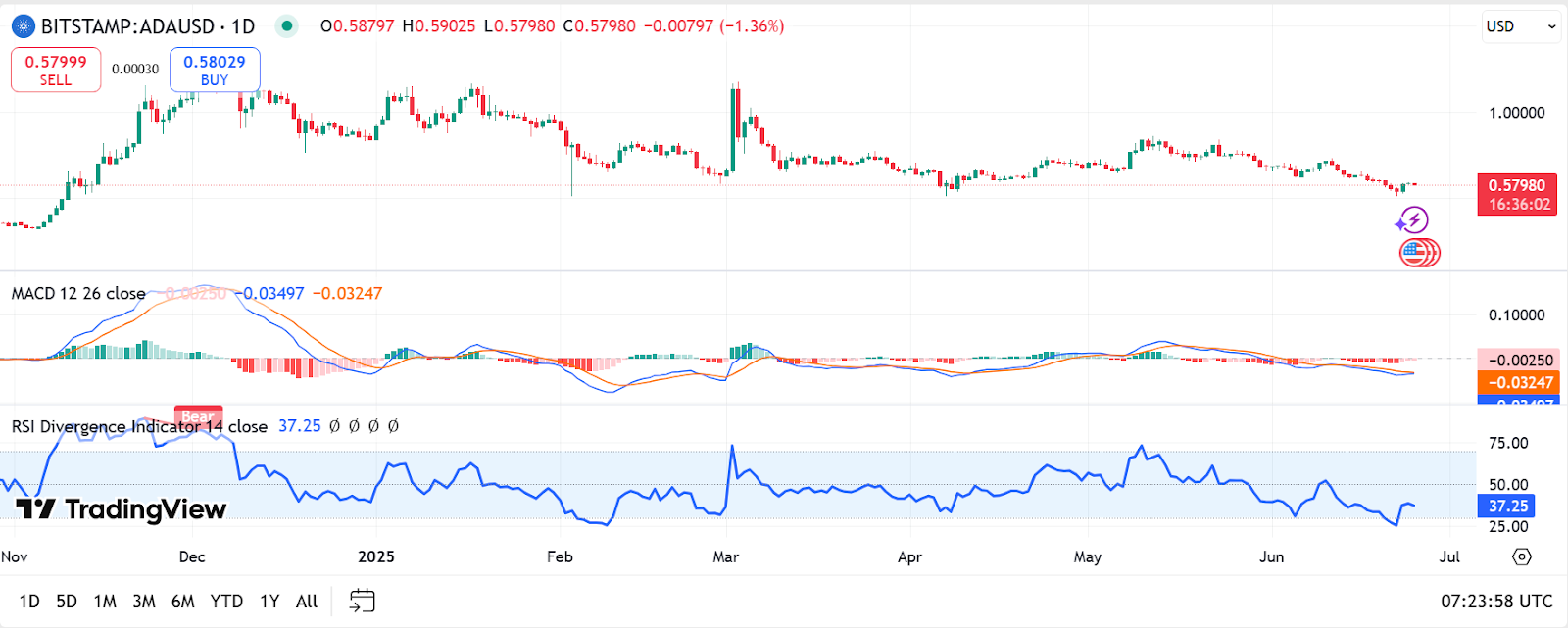Click the May label on time axis
This screenshot has width=1568, height=628.
[x=1088, y=556]
